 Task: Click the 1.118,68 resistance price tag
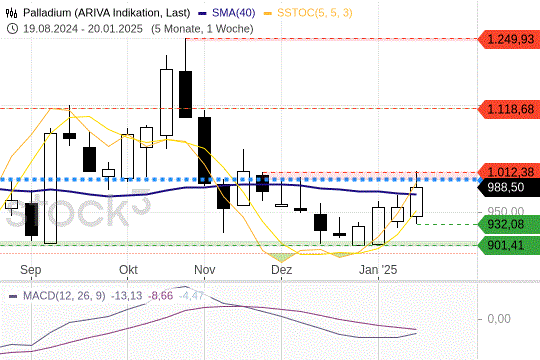509,109
